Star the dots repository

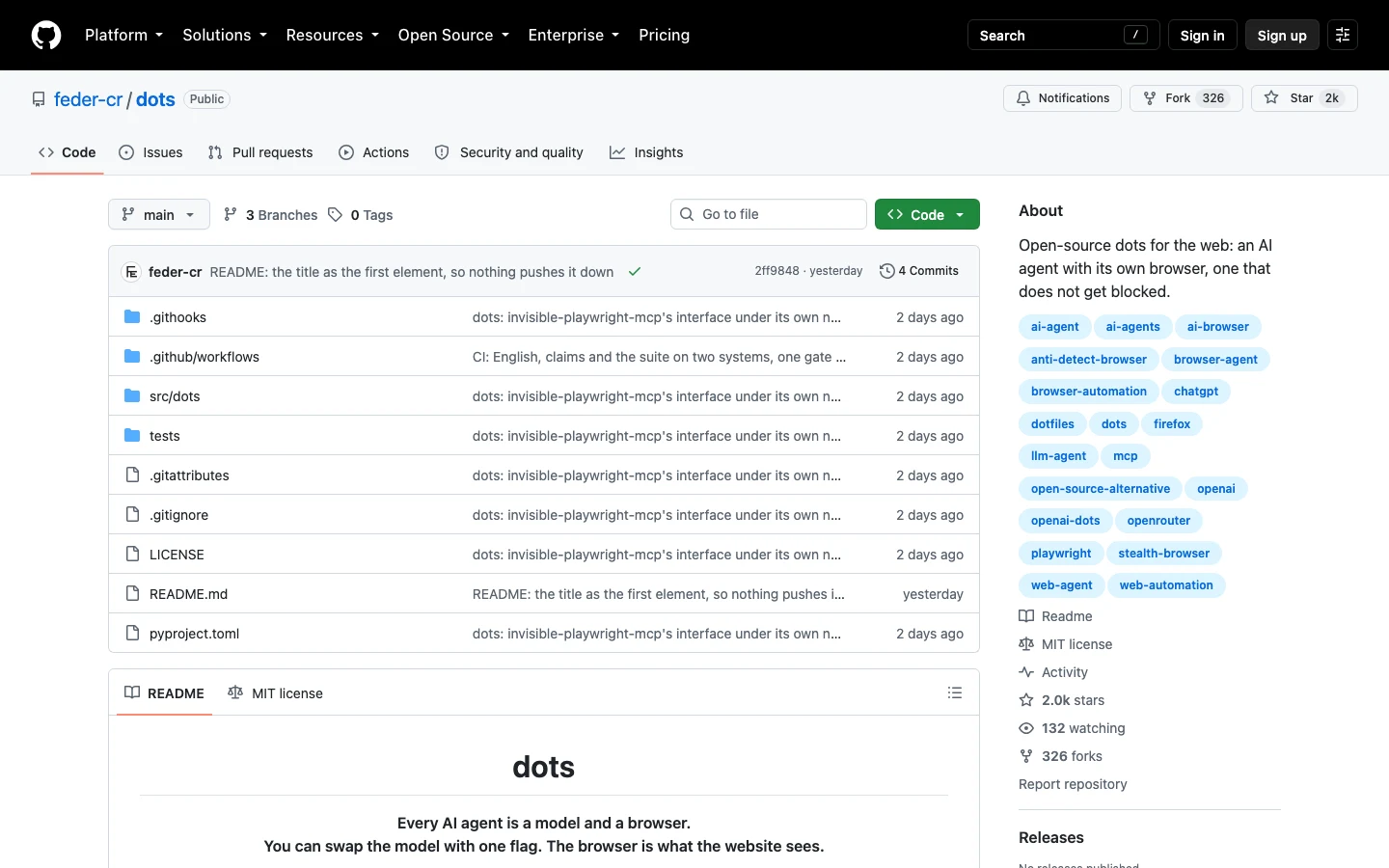click(1304, 98)
